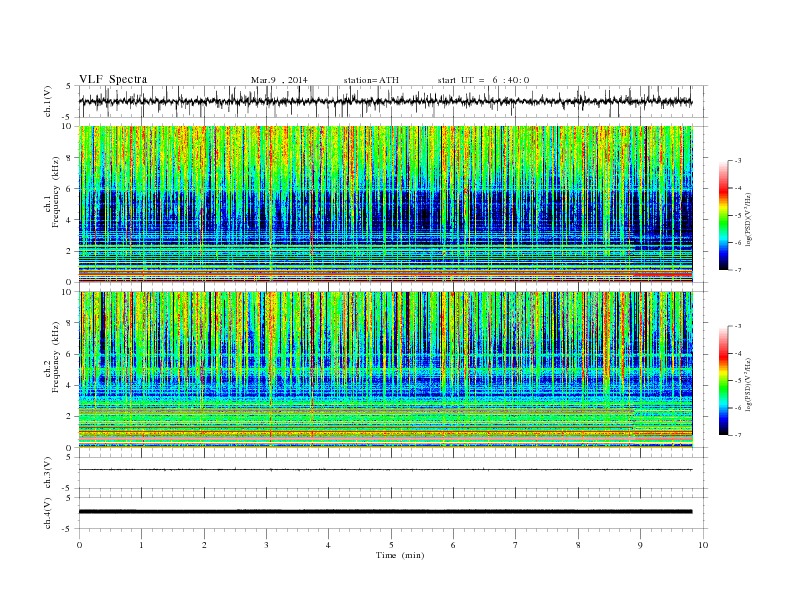Click the "4" tick on ch.2 frequency axis

(70, 386)
